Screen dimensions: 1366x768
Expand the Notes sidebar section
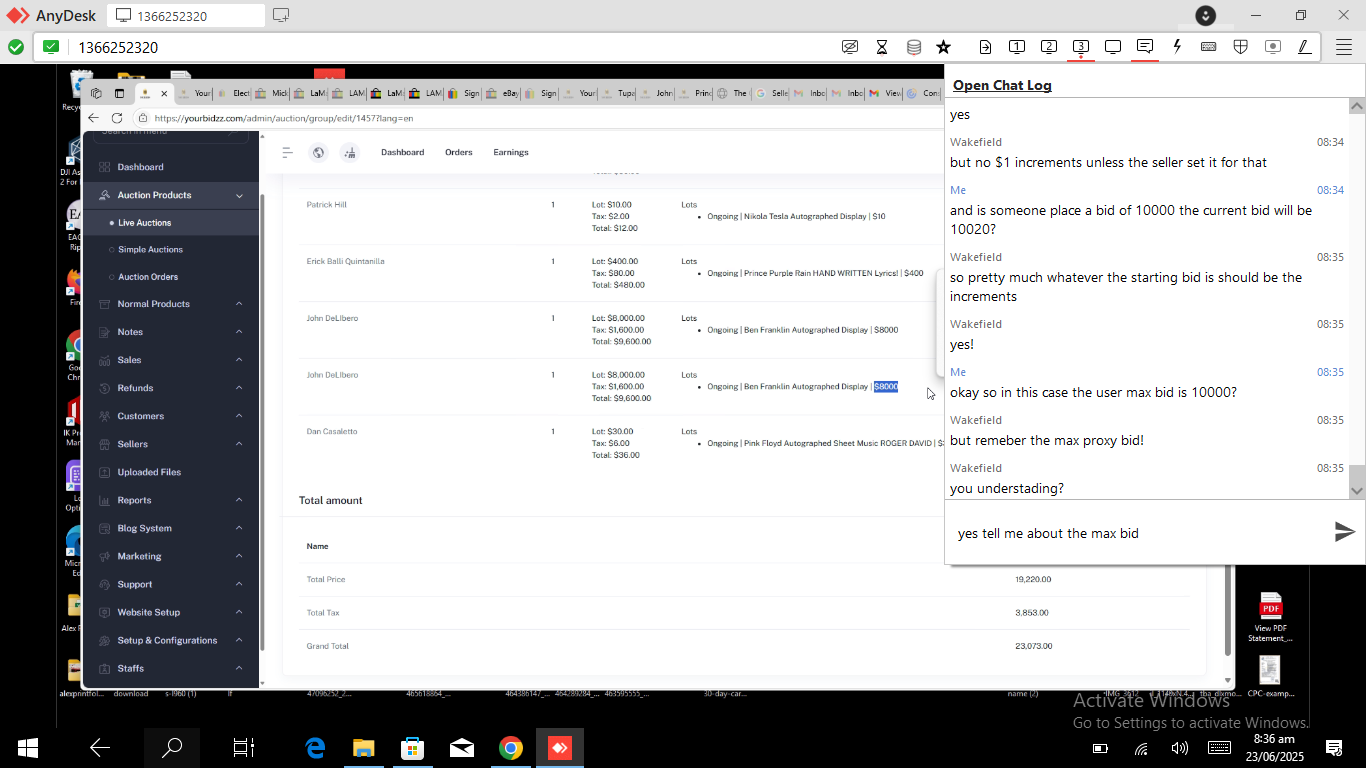171,332
